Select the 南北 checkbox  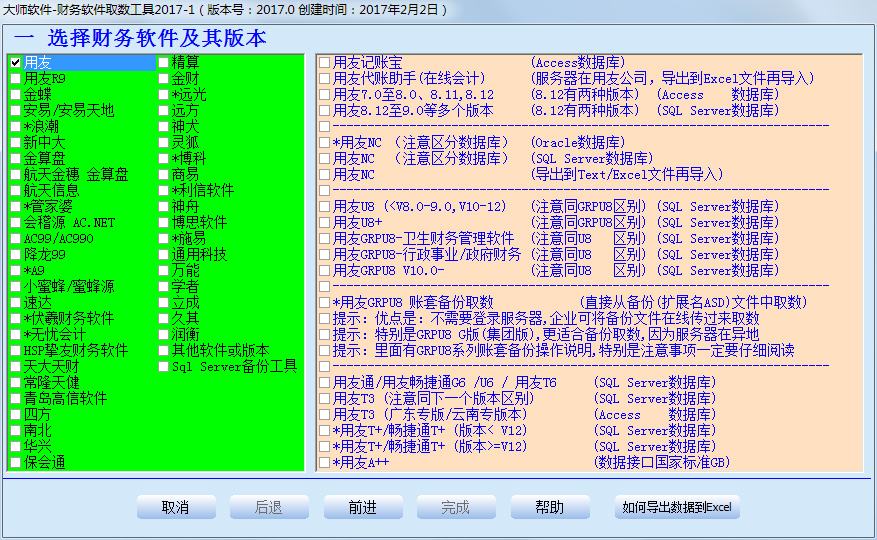tap(16, 431)
